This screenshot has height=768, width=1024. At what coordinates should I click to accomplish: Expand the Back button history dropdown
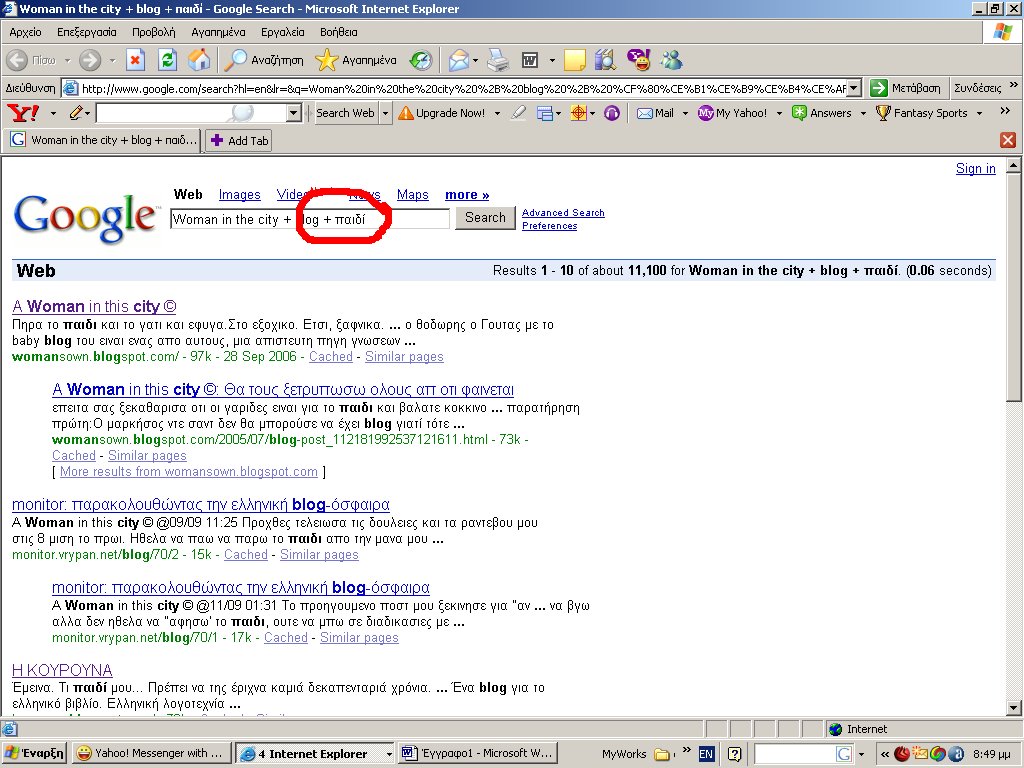67,61
